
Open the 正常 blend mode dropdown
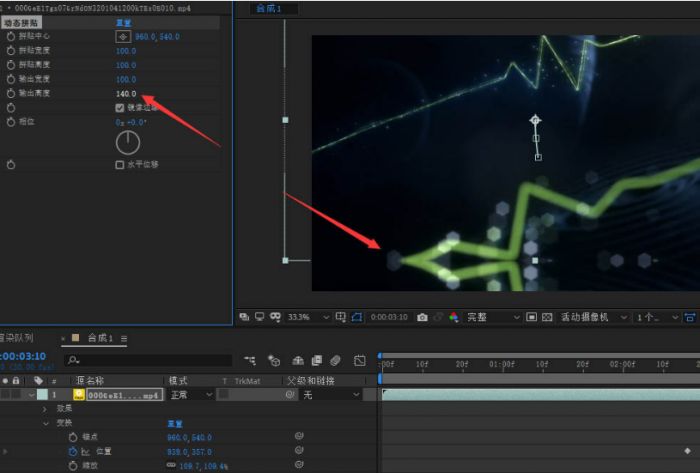(190, 395)
